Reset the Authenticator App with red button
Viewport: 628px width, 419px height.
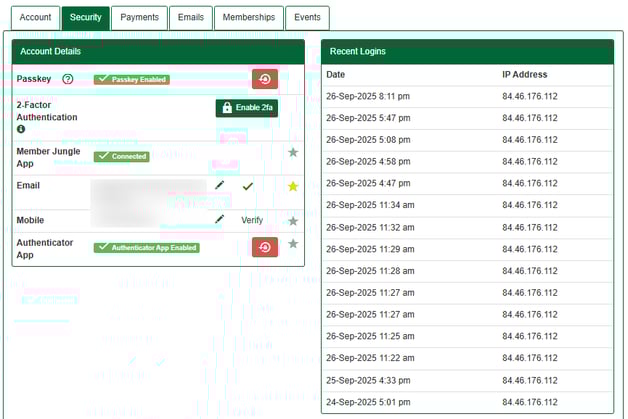265,247
